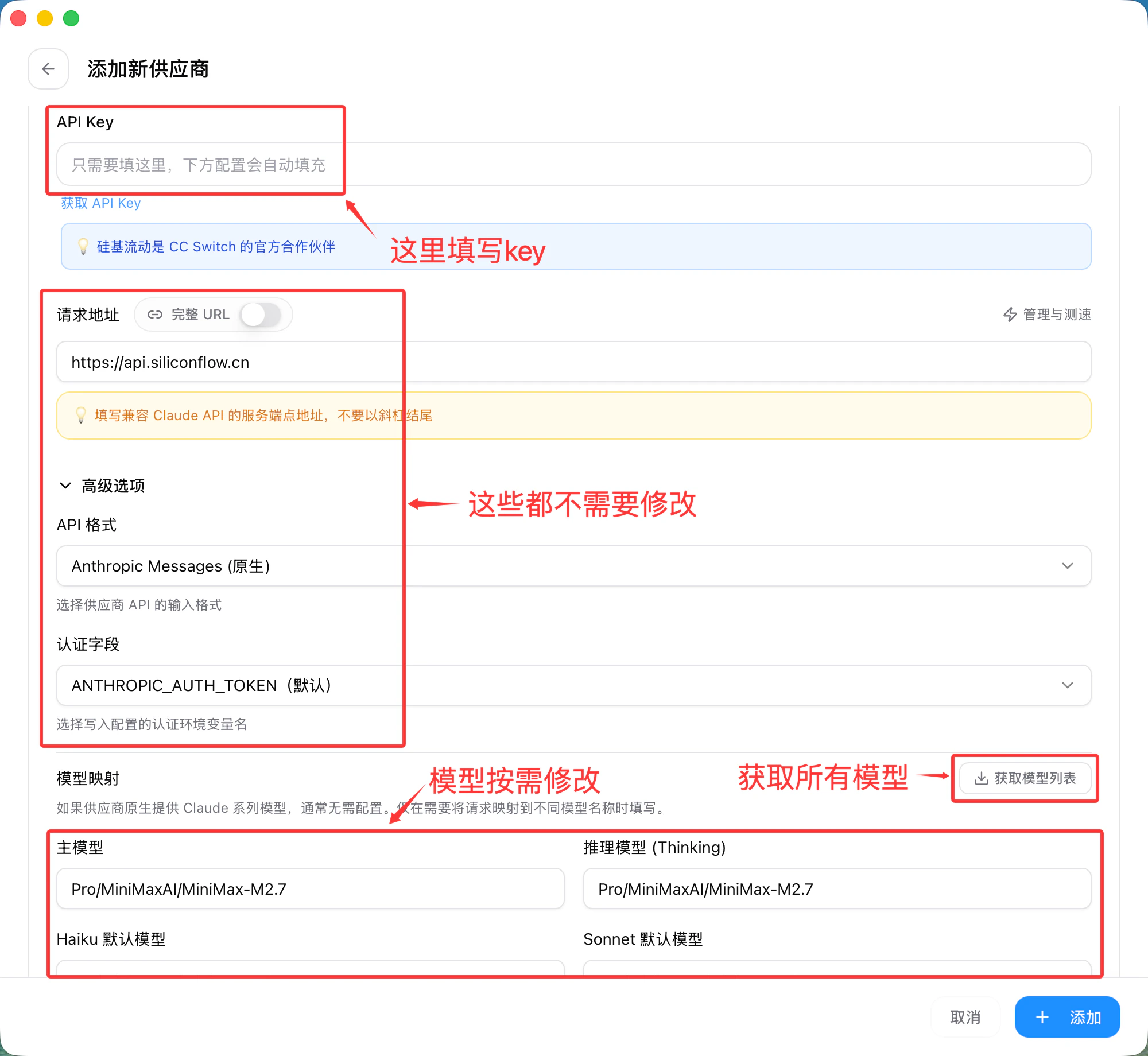The image size is (1148, 1056).
Task: Click into the API Key input field
Action: tap(574, 165)
